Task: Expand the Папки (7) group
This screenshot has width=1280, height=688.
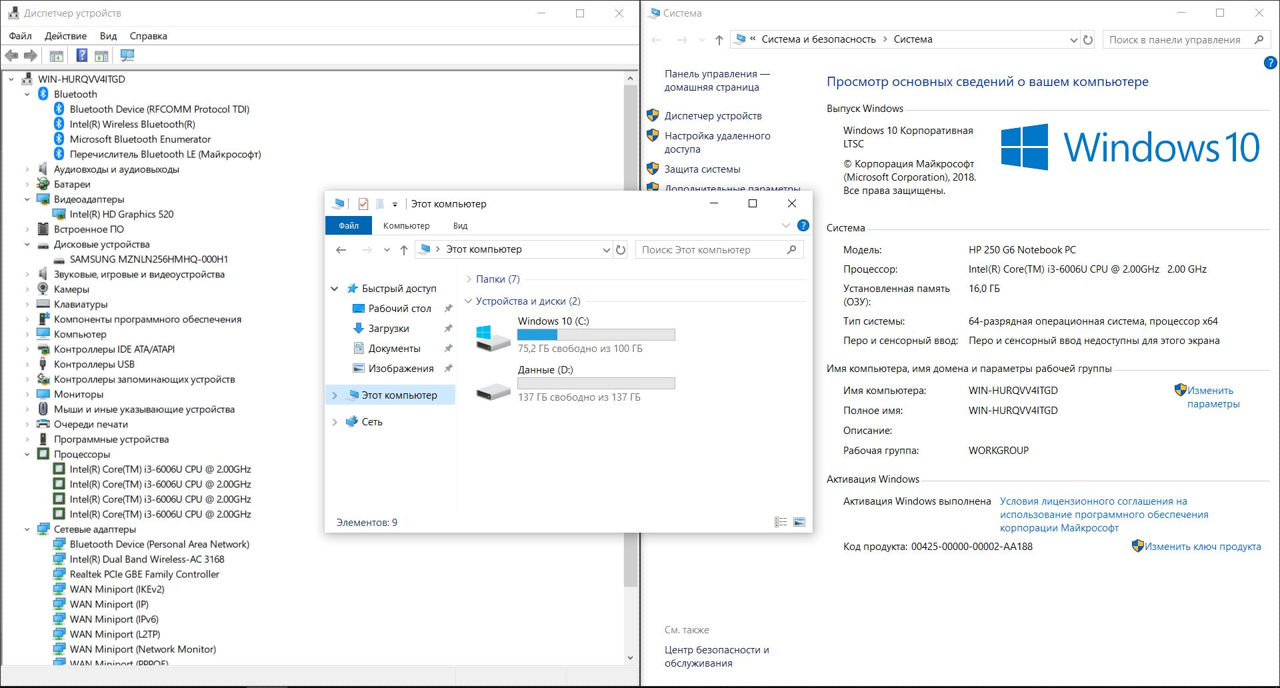Action: point(468,280)
